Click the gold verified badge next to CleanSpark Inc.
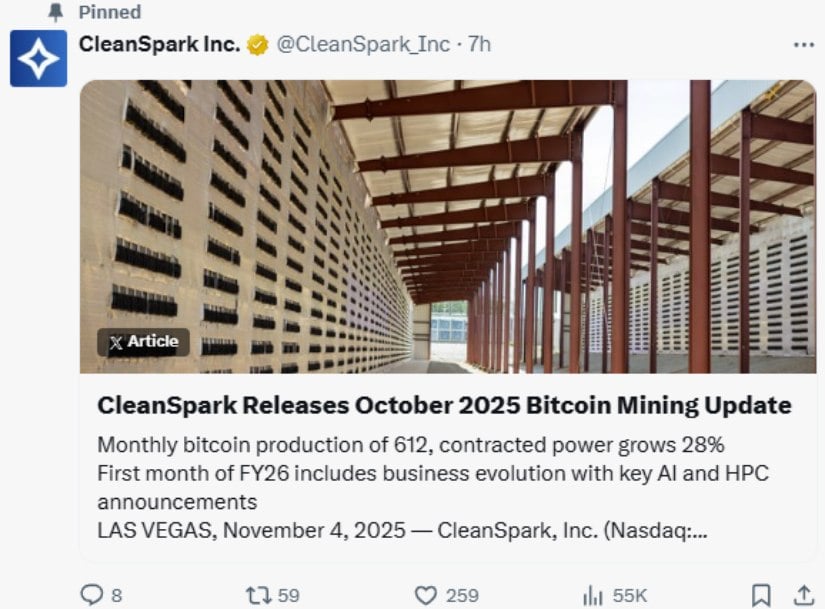 point(257,43)
